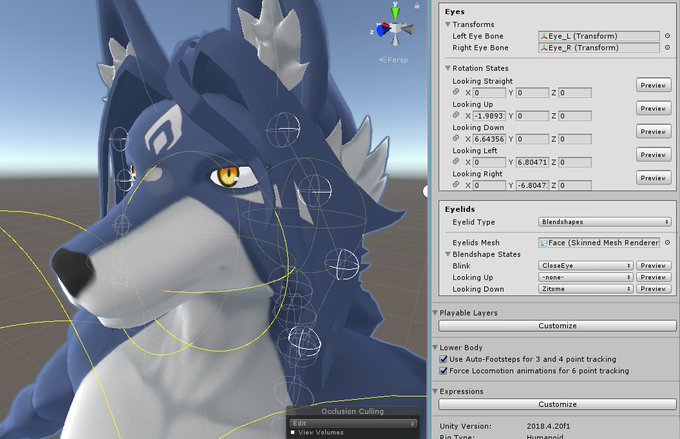This screenshot has width=680, height=439.
Task: Preview Looking Left rotation
Action: [654, 154]
